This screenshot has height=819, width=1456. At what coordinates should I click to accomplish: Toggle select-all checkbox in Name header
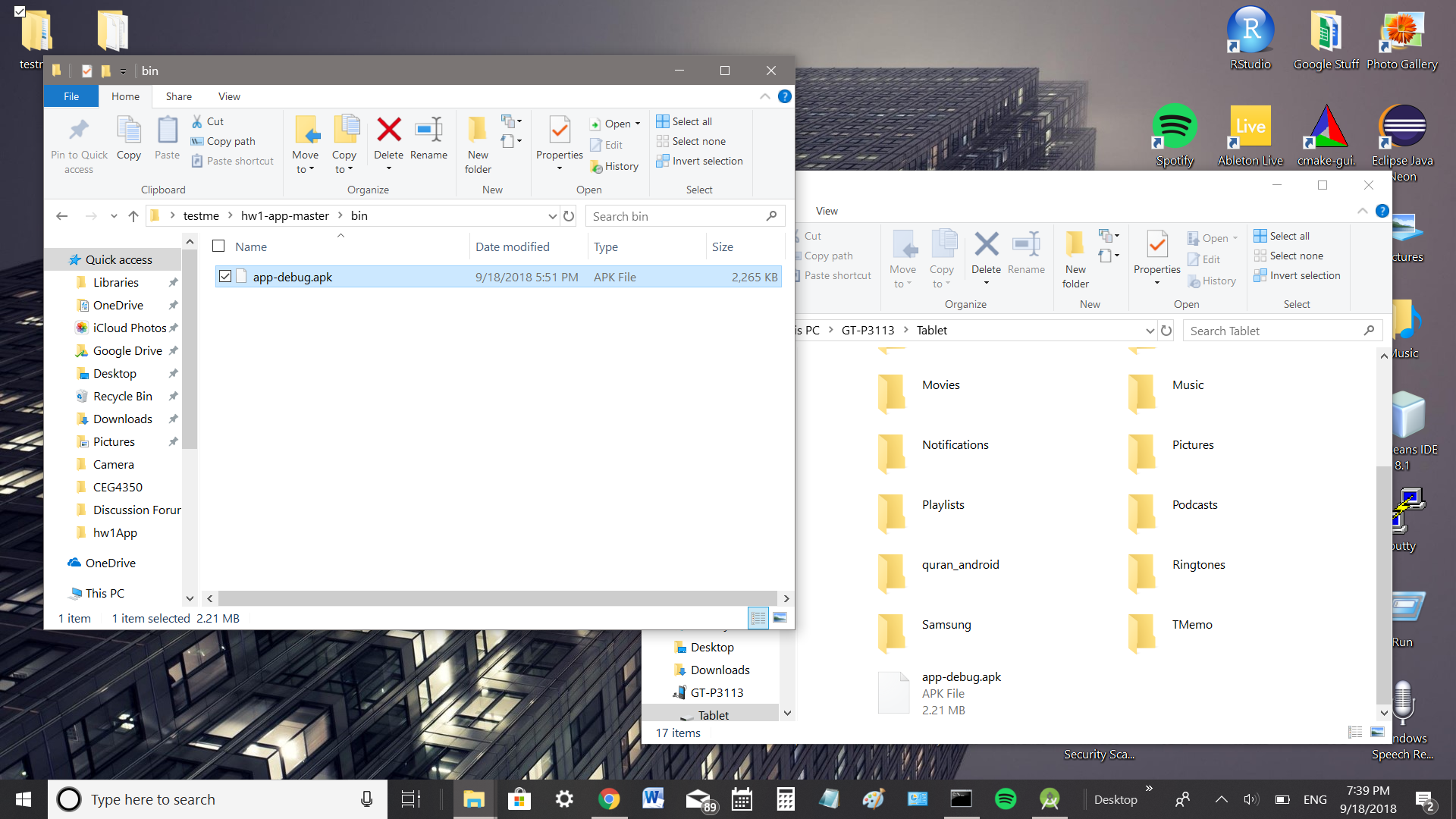pos(218,246)
